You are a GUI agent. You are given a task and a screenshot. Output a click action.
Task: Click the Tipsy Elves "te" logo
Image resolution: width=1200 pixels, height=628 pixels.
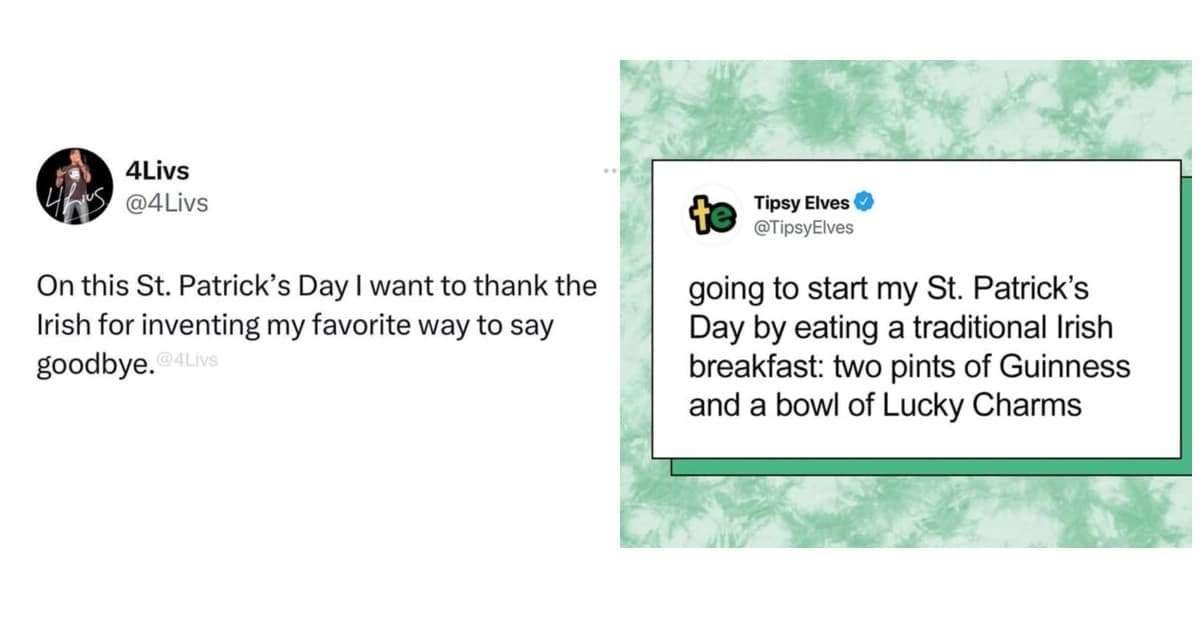coord(711,214)
